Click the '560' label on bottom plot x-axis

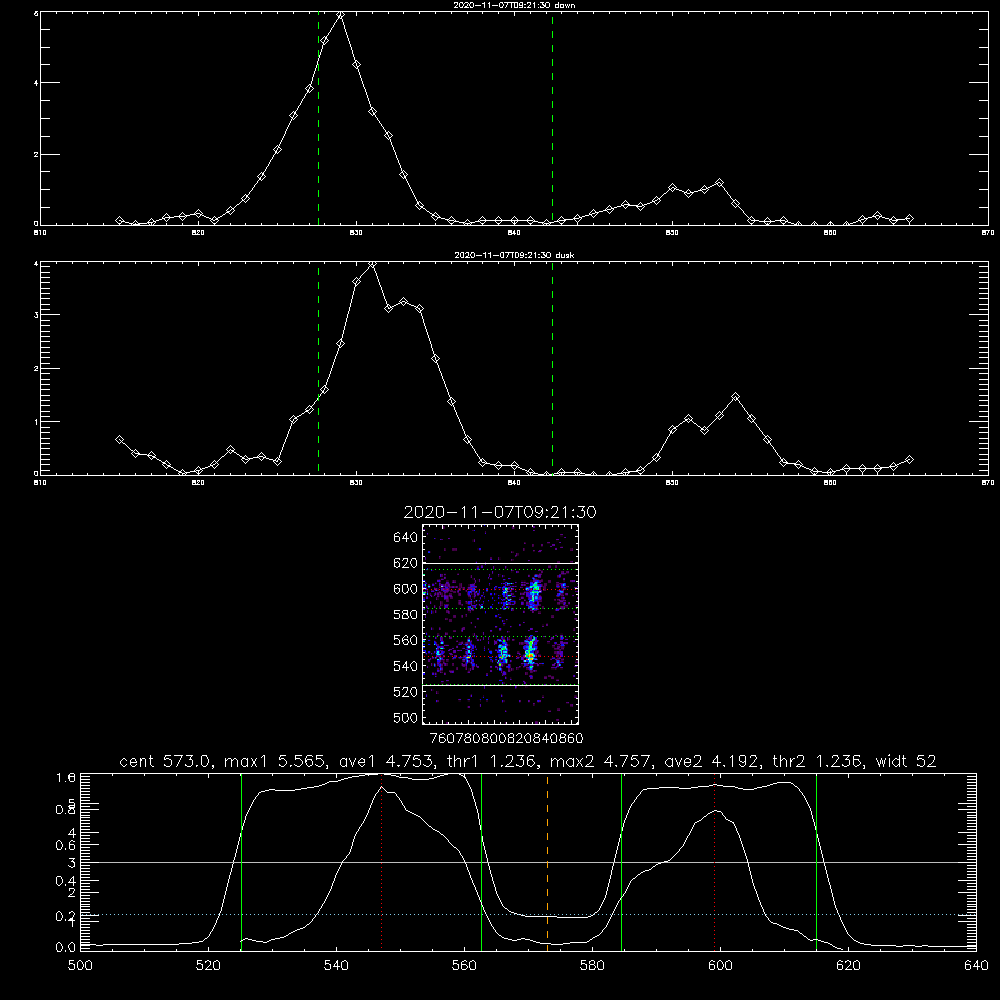coord(464,966)
